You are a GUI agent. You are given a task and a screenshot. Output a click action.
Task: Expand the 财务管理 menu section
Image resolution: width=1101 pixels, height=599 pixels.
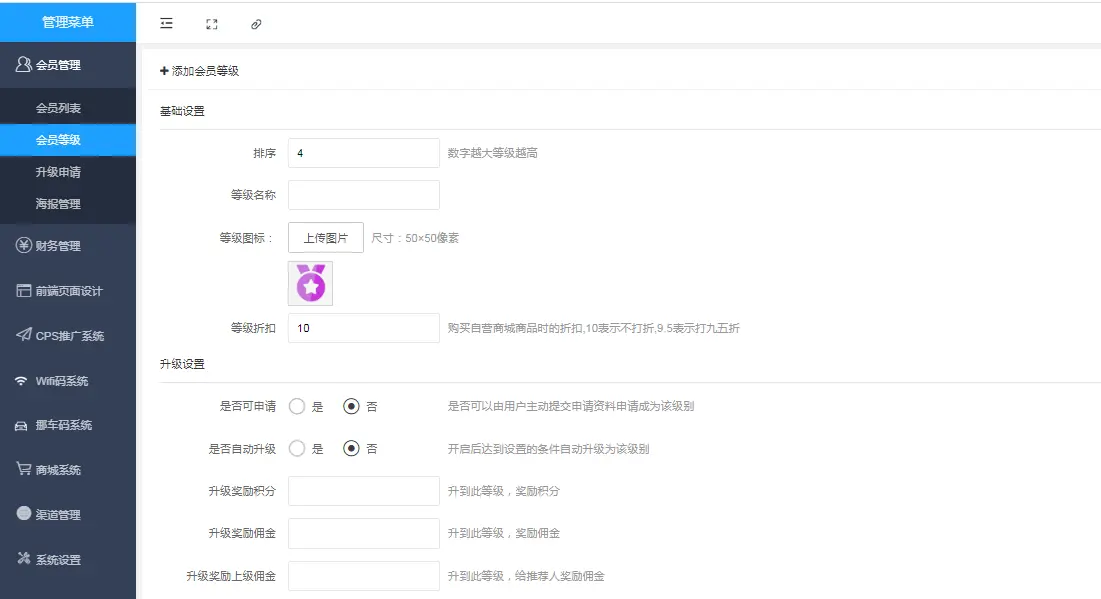click(x=68, y=246)
